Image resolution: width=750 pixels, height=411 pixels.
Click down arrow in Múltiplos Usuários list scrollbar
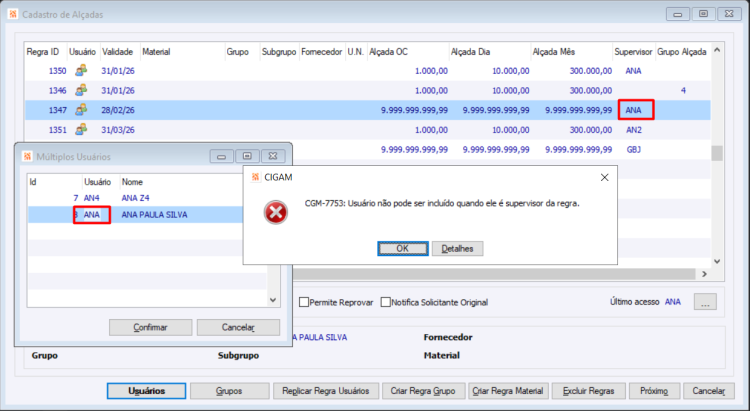click(273, 300)
